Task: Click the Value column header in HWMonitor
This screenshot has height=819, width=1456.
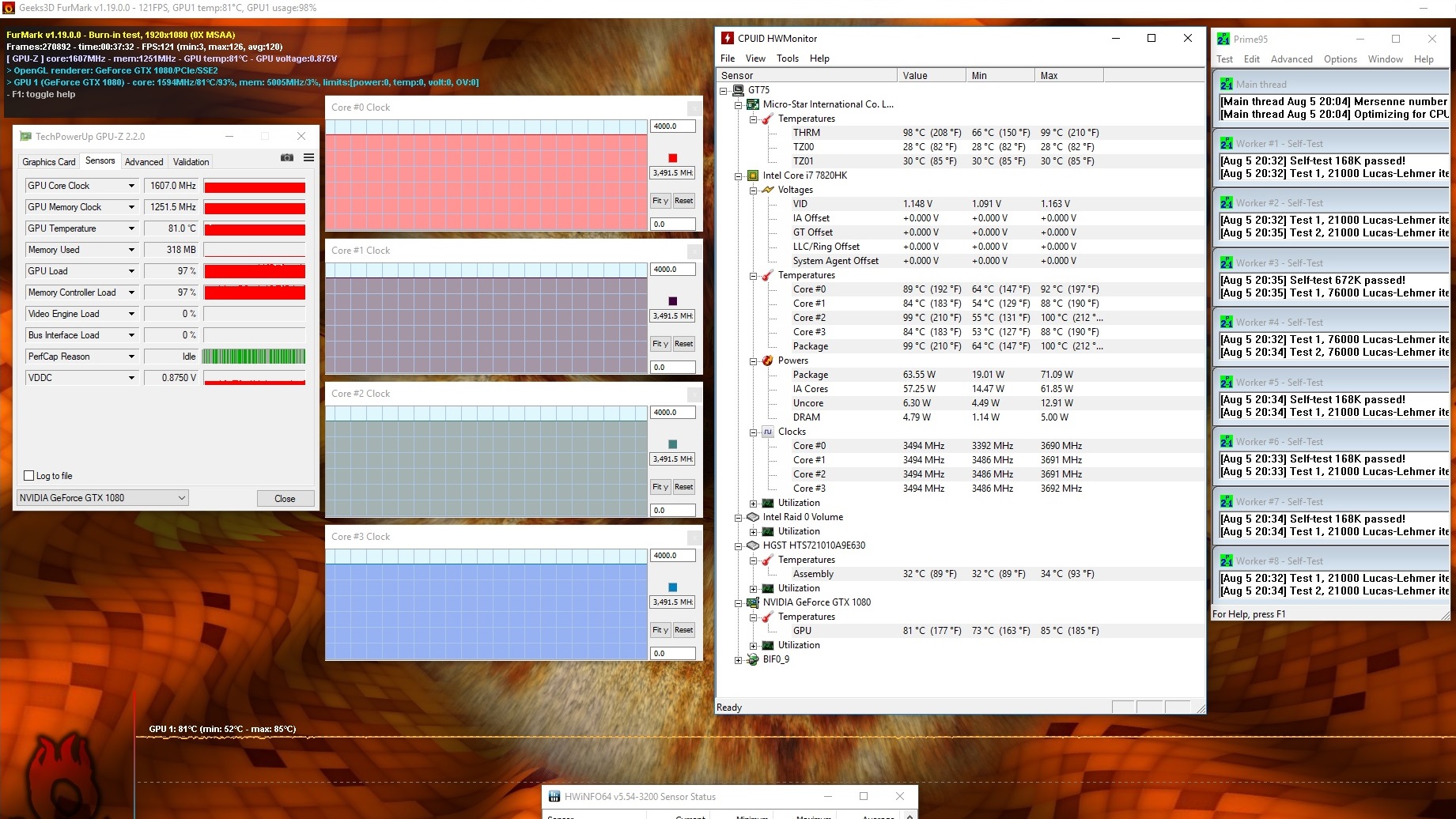Action: pos(932,76)
